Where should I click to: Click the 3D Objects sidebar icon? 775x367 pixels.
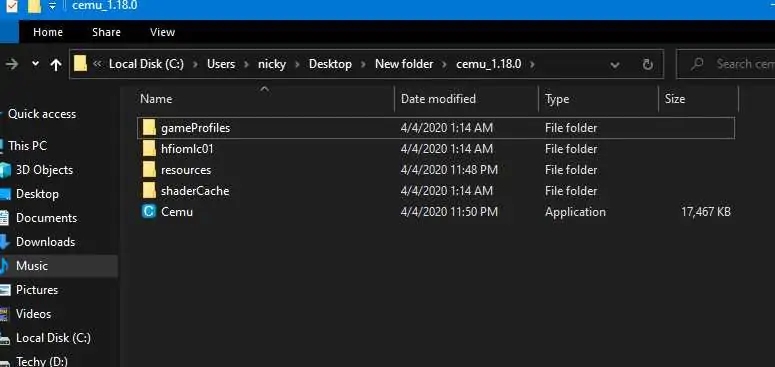tap(5, 170)
